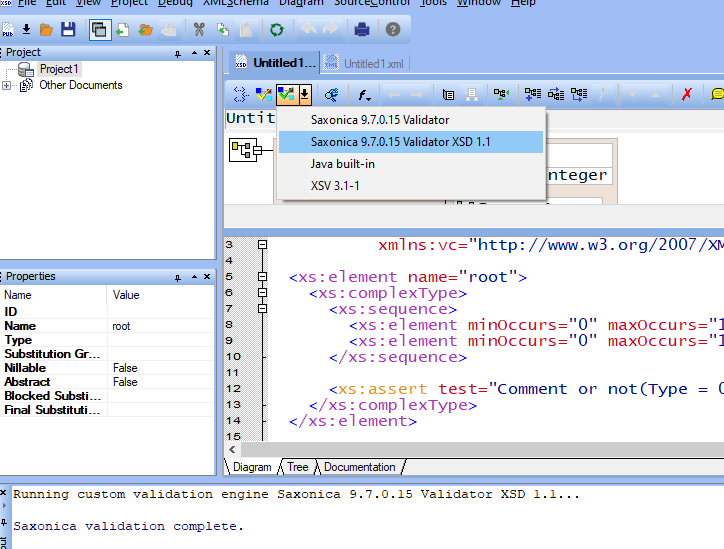Click the Open folder icon
The height and width of the screenshot is (549, 724).
pyautogui.click(x=46, y=30)
